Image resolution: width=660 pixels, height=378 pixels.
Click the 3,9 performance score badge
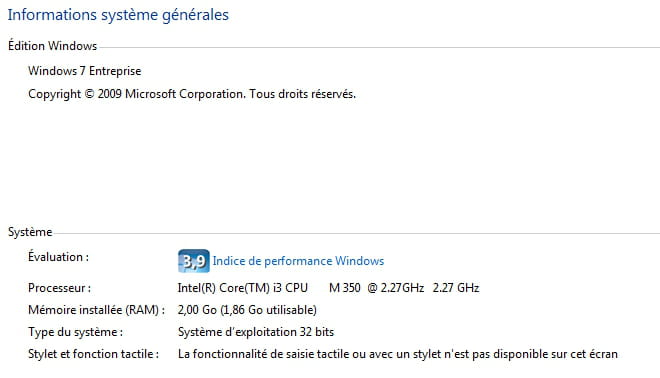194,261
